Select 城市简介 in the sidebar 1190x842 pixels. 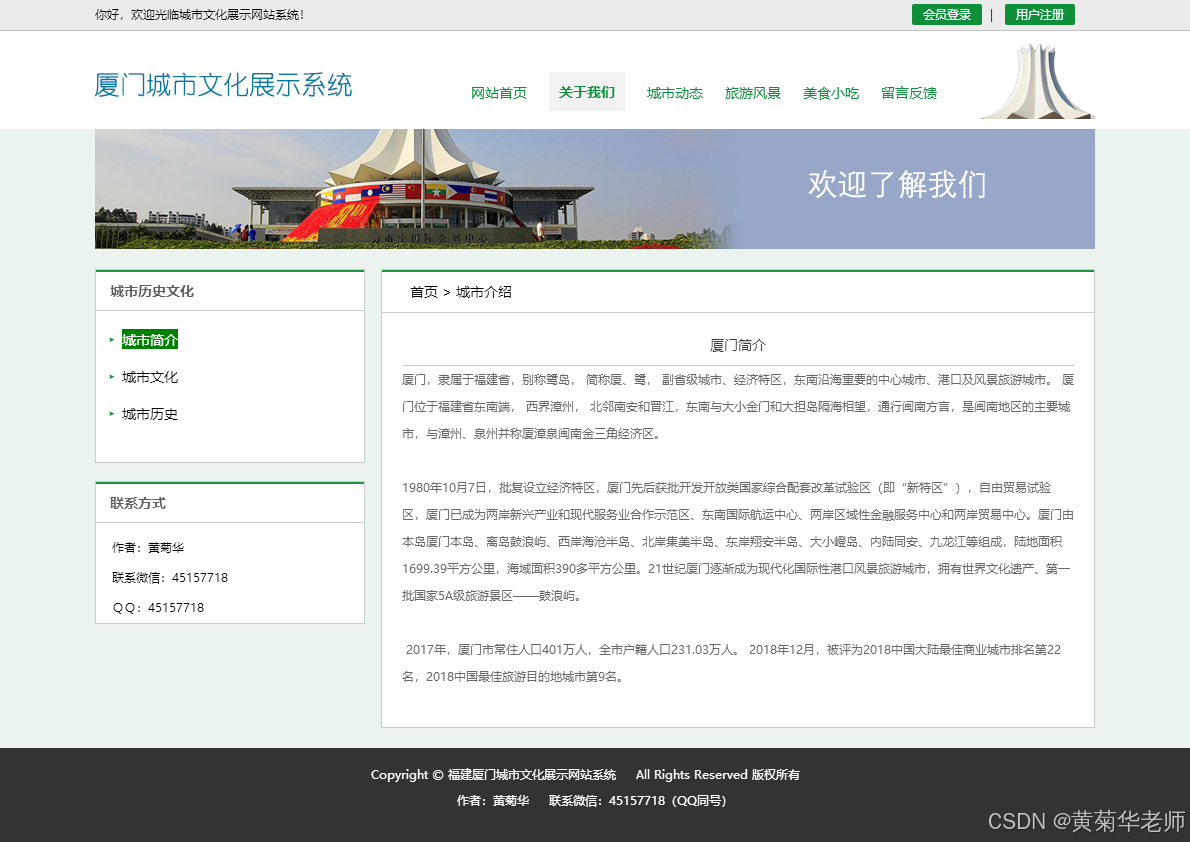150,340
